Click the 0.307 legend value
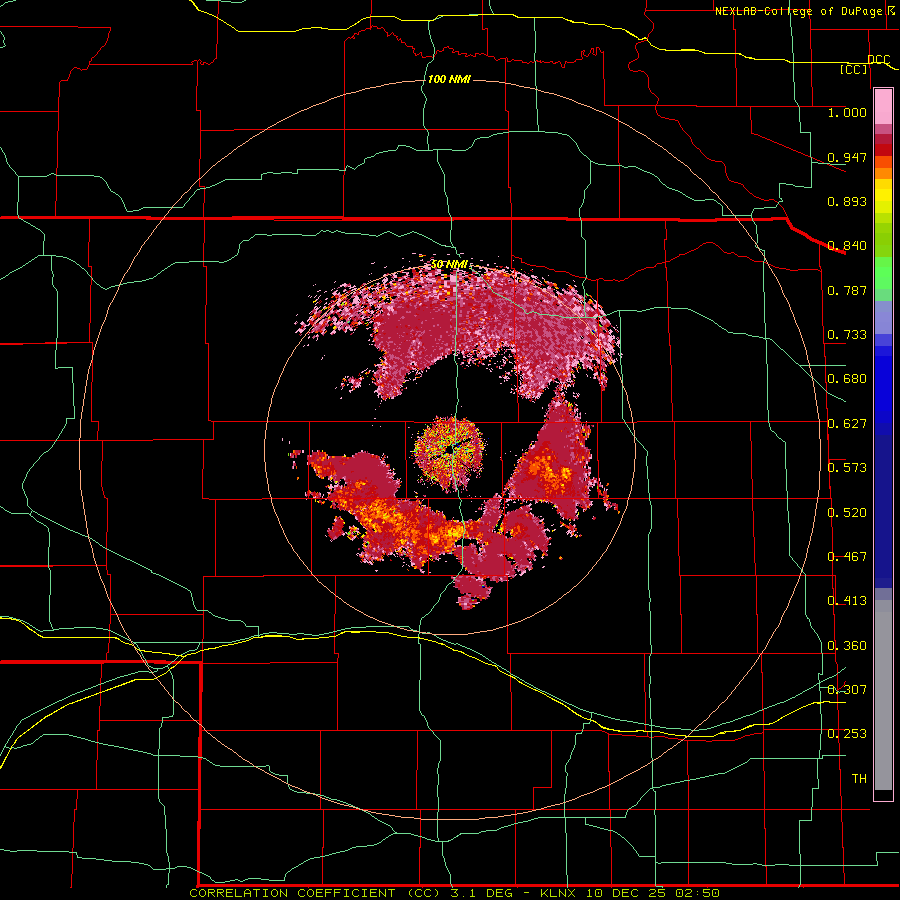This screenshot has height=900, width=900. pos(847,690)
